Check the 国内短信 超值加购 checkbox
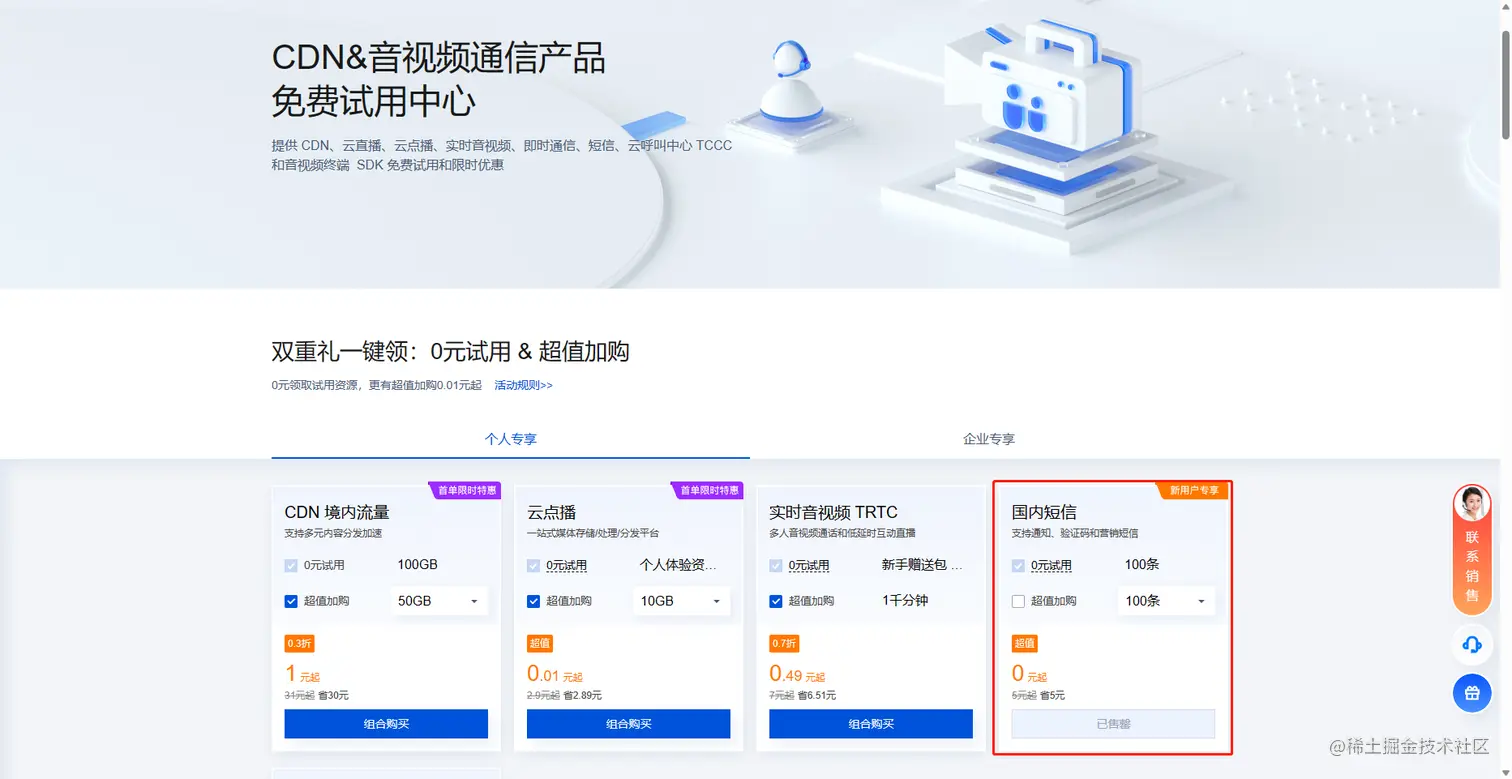This screenshot has height=779, width=1512. pos(1018,601)
